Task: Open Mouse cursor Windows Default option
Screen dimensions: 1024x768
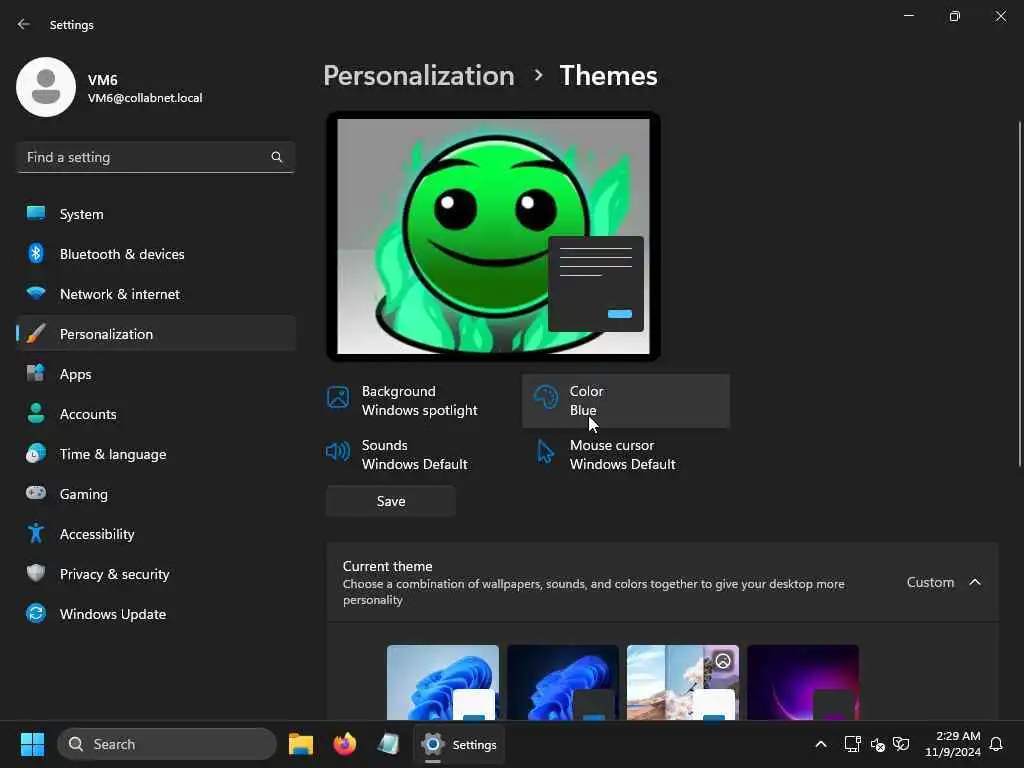Action: (x=626, y=455)
